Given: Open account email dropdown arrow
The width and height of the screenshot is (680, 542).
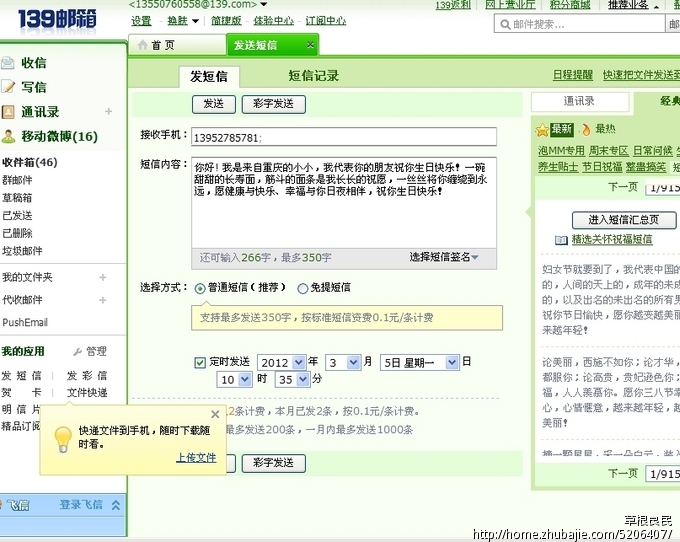Looking at the screenshot, I should tap(264, 4).
